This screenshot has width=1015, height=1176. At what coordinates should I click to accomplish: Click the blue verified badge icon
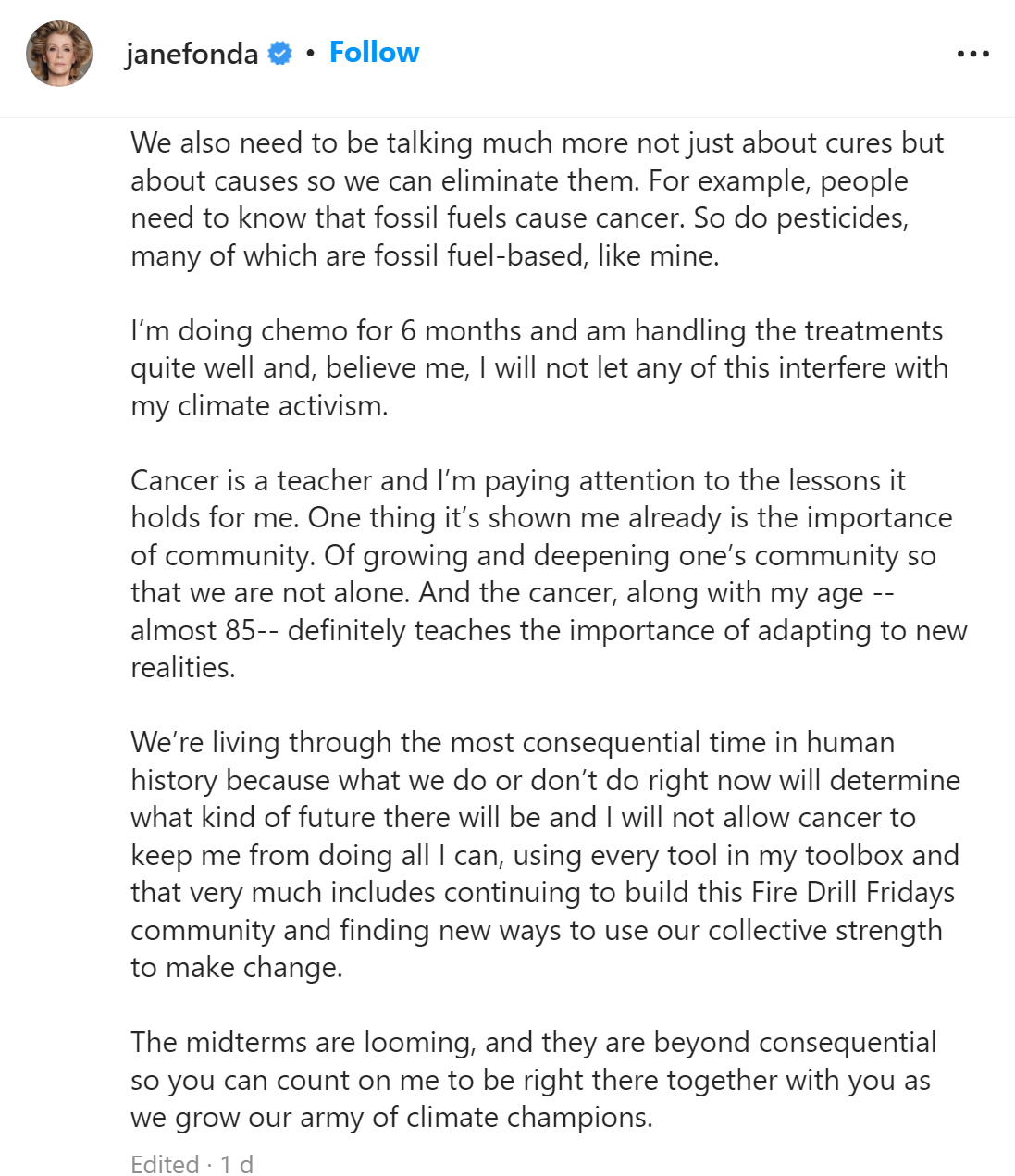(279, 54)
